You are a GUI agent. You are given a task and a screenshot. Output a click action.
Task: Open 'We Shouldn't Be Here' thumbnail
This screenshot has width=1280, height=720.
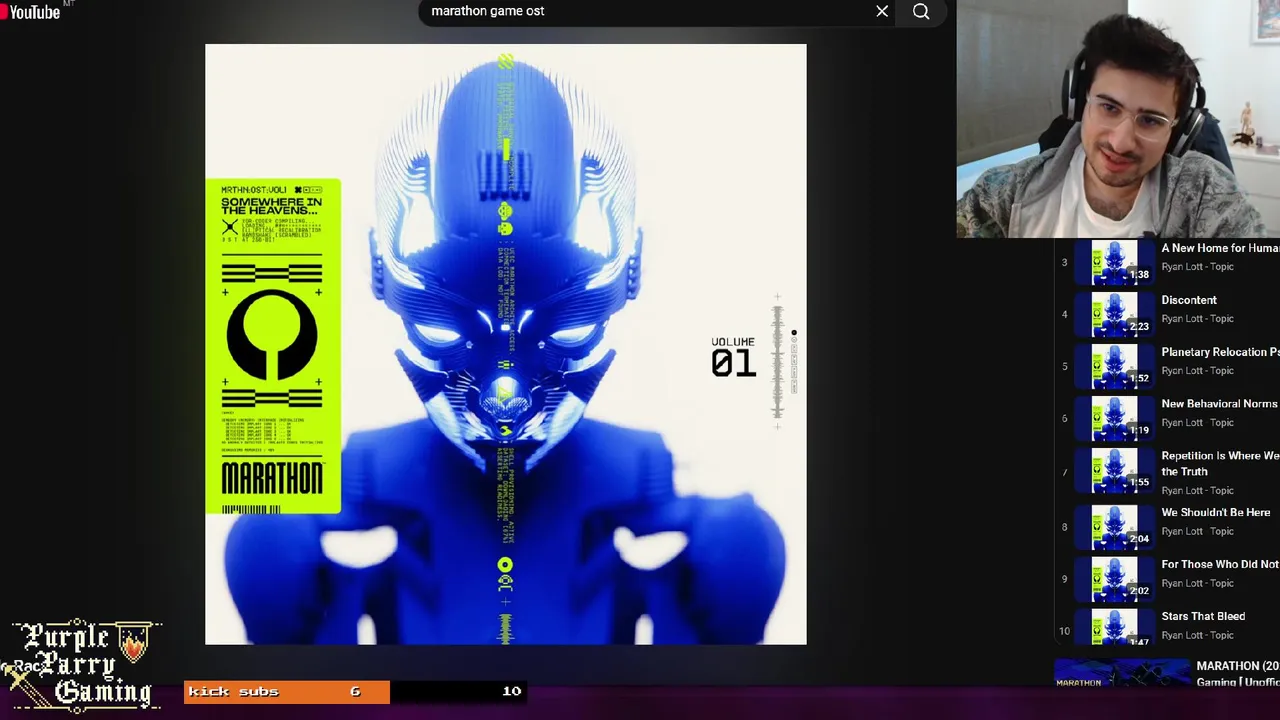pyautogui.click(x=1113, y=526)
